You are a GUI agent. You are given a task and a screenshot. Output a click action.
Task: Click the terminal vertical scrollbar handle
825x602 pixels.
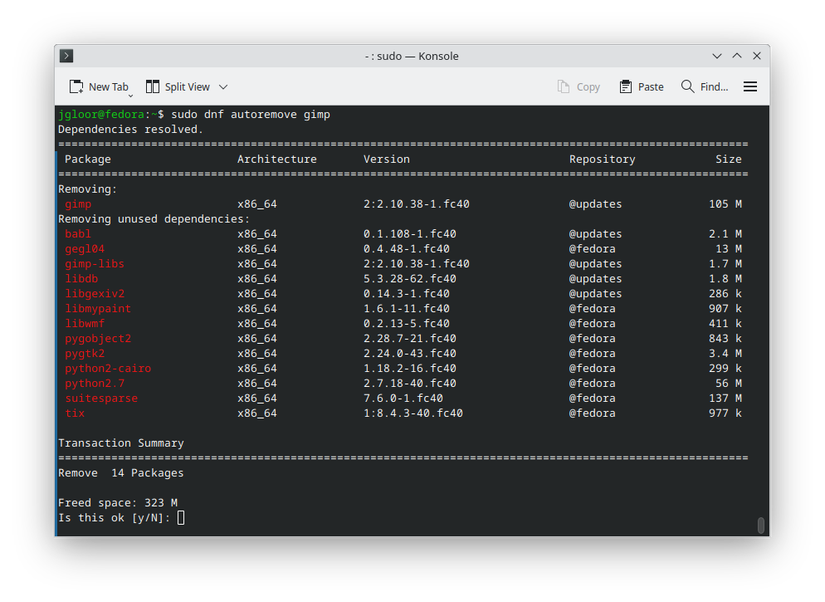[x=761, y=525]
